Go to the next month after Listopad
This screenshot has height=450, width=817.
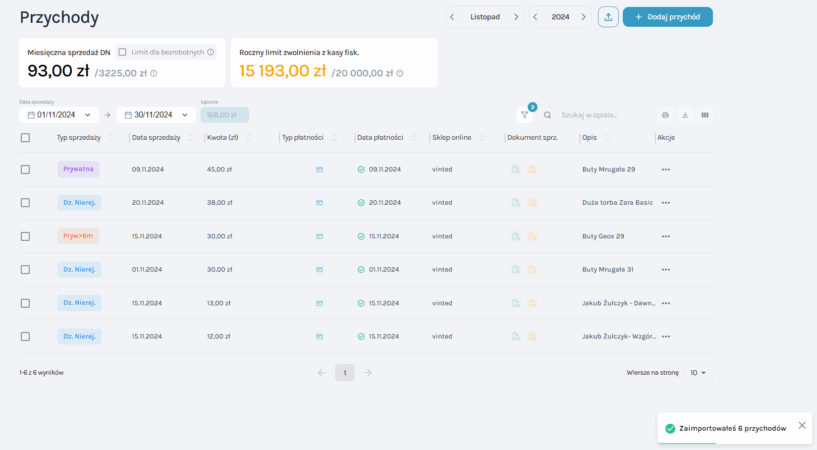[516, 17]
